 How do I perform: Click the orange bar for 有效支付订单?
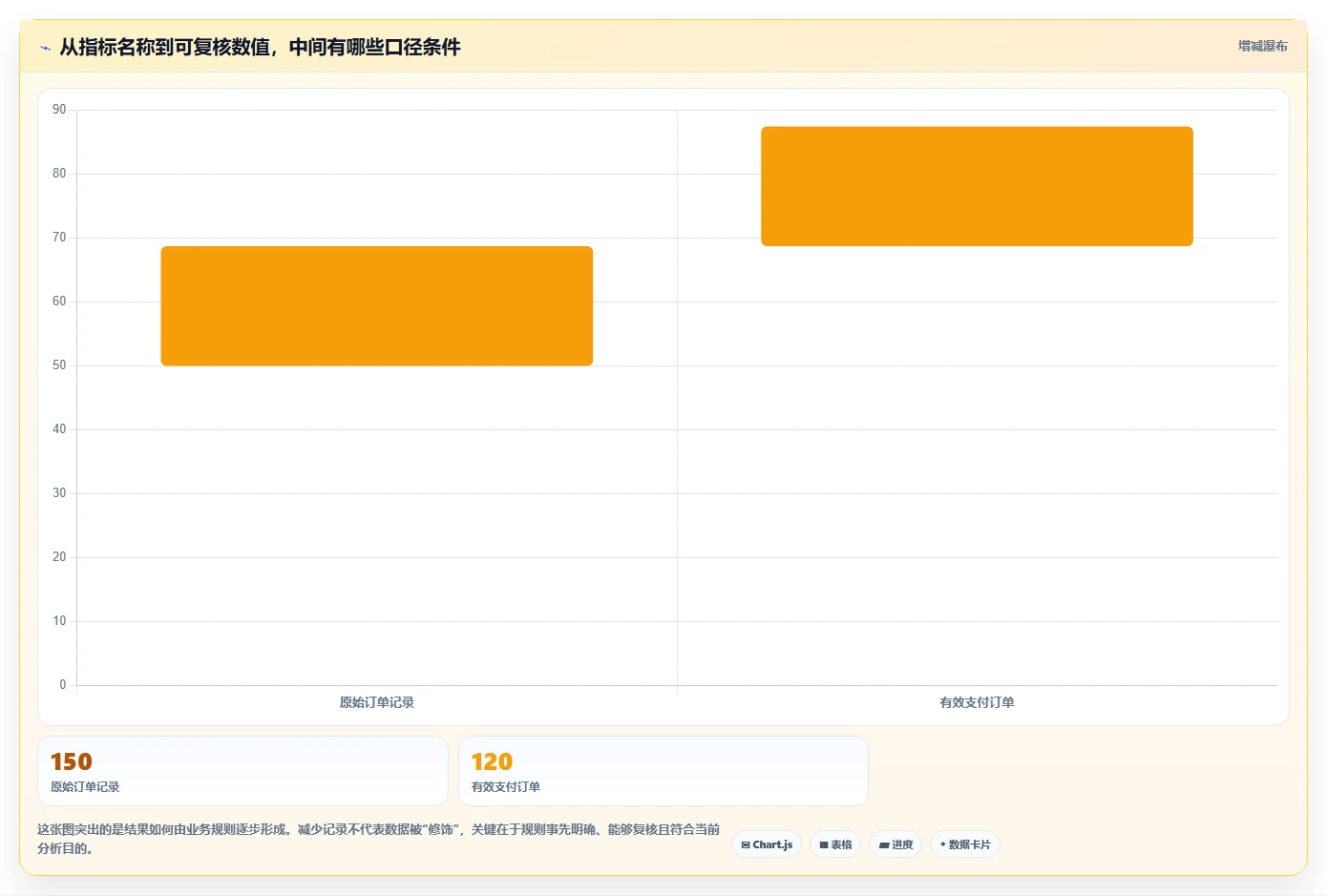click(977, 186)
